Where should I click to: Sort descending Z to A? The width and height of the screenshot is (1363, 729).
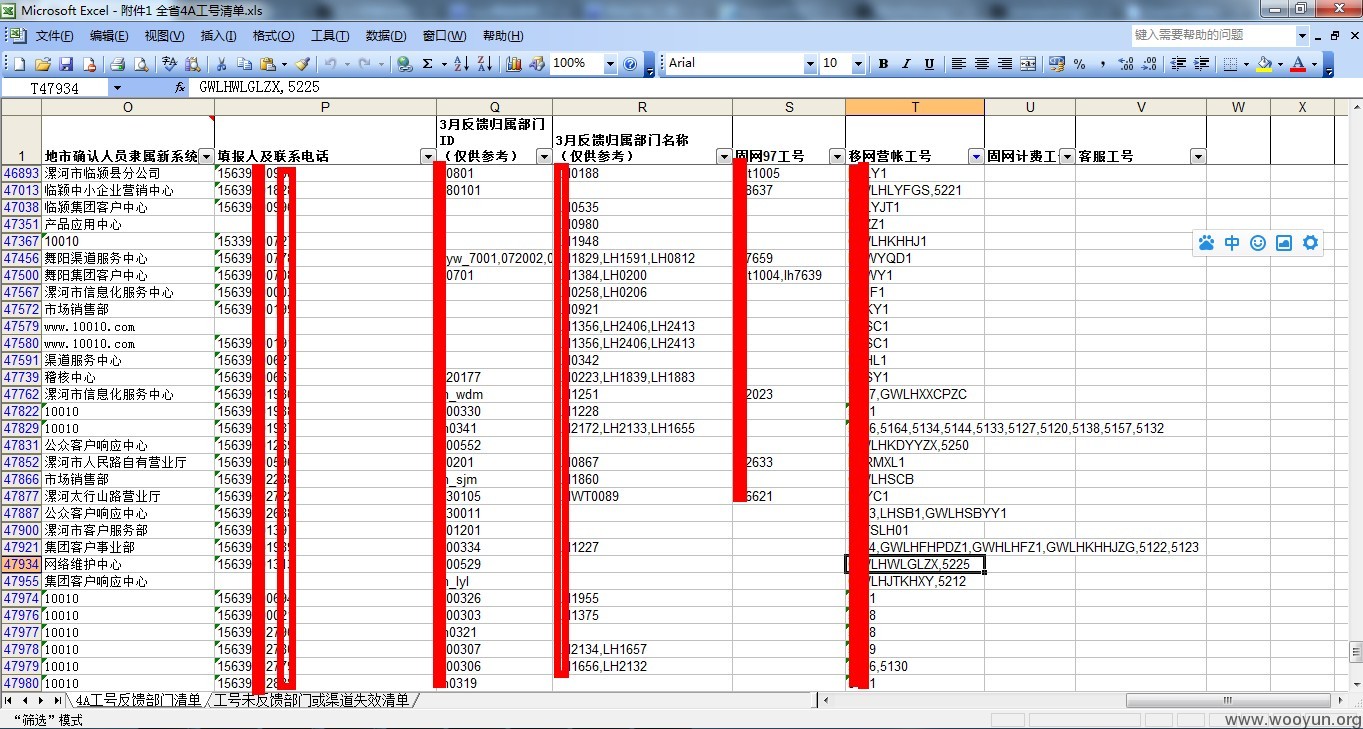tap(485, 64)
